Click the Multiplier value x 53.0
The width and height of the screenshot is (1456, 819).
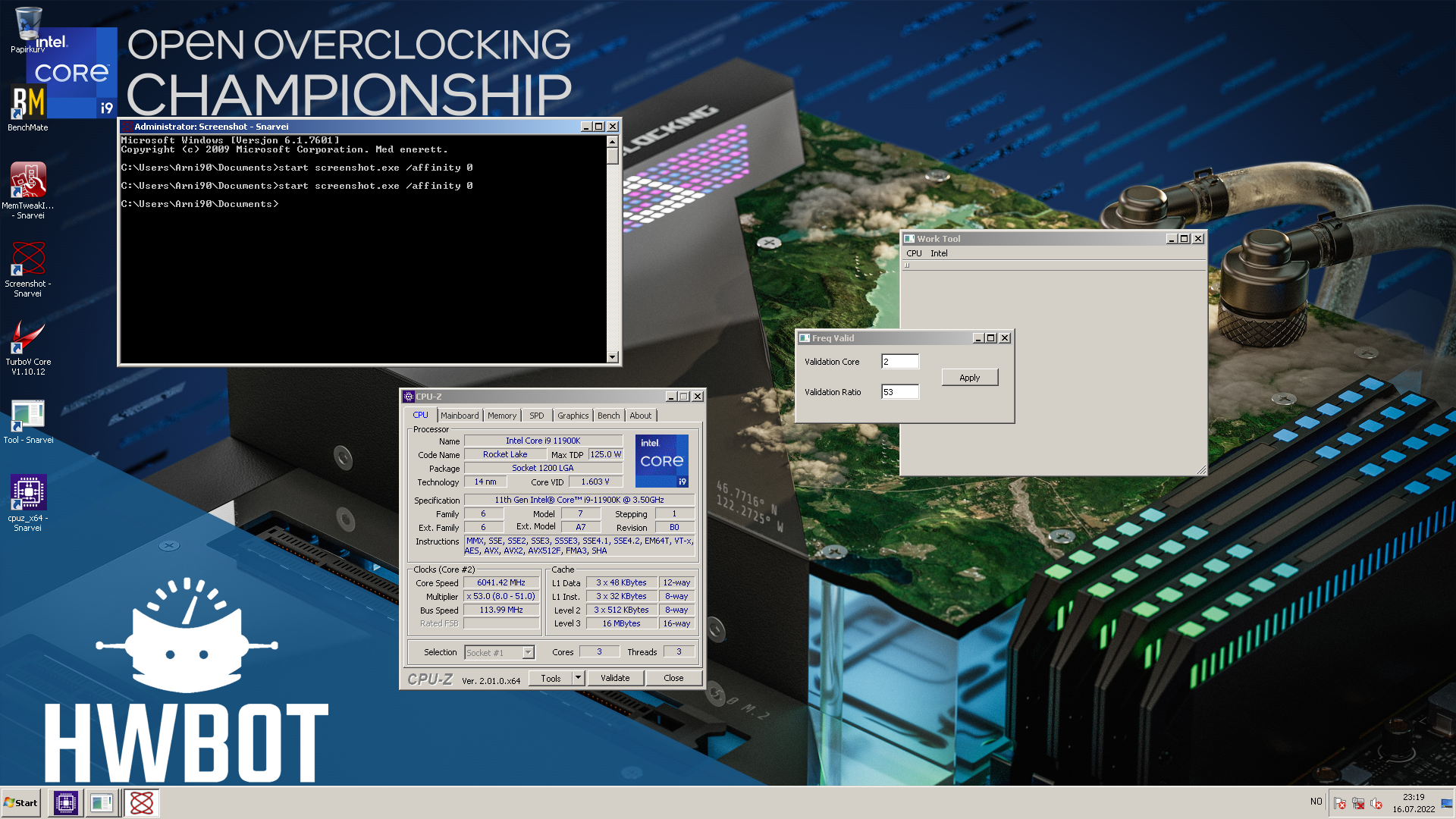[501, 596]
